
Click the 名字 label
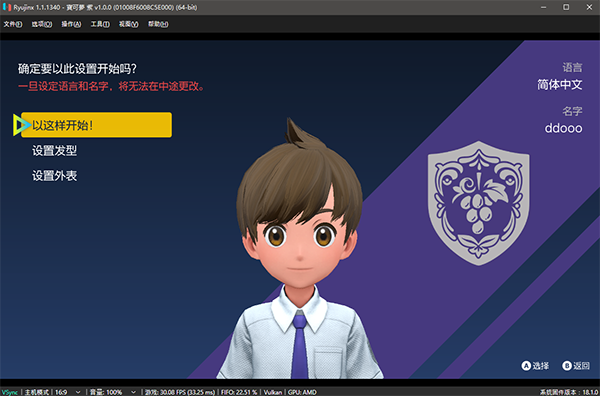(572, 111)
